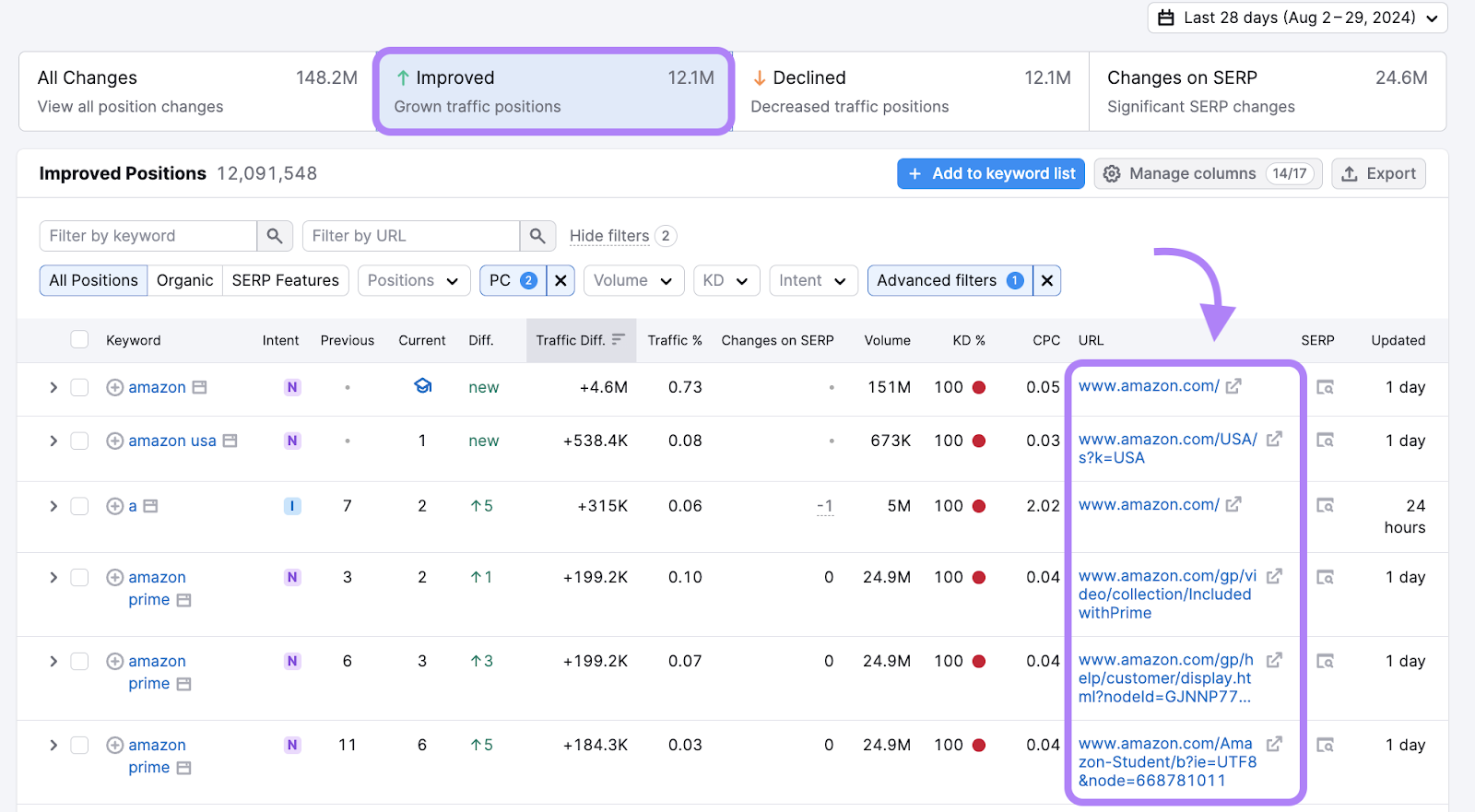Add keyword 'amazon usa' via its plus icon
Screen dimensions: 1475x812
tap(115, 441)
